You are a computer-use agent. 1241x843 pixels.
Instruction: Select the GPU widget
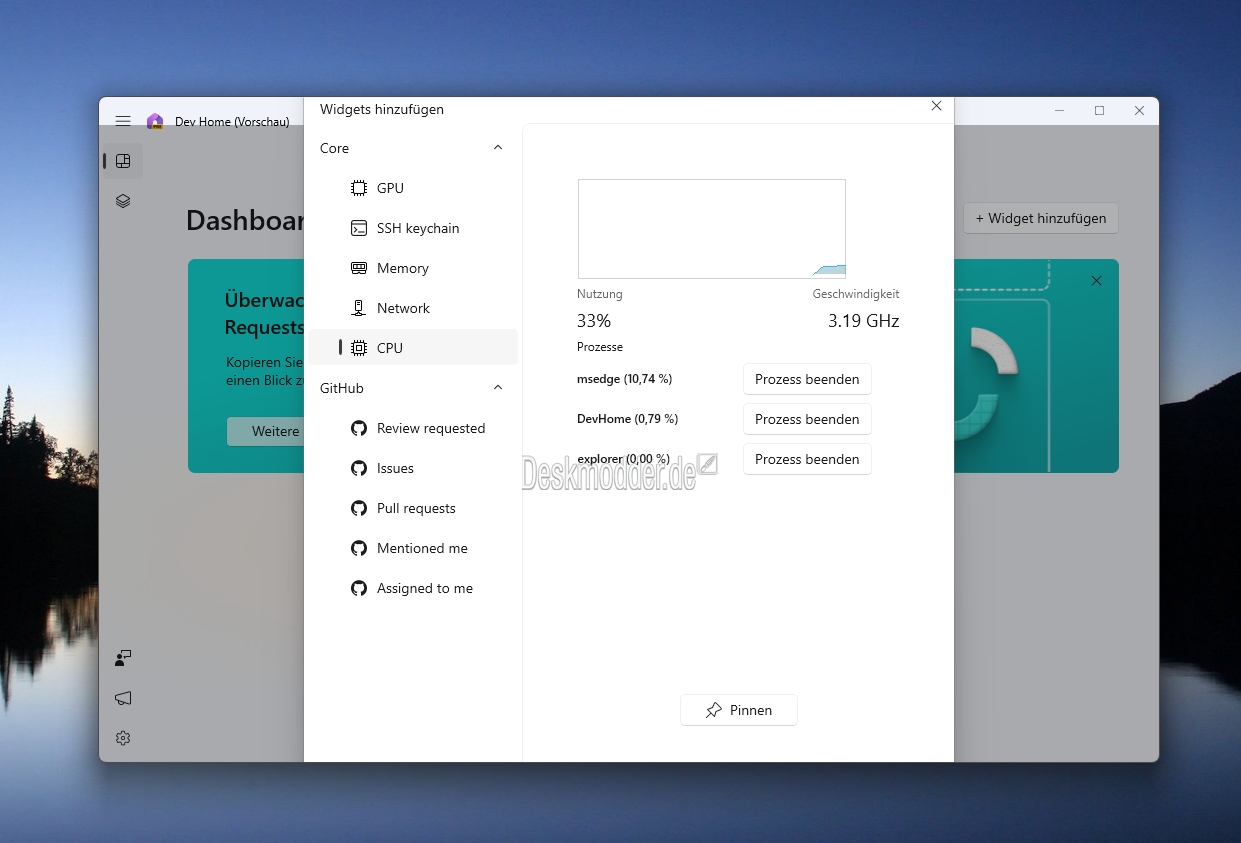[413, 188]
